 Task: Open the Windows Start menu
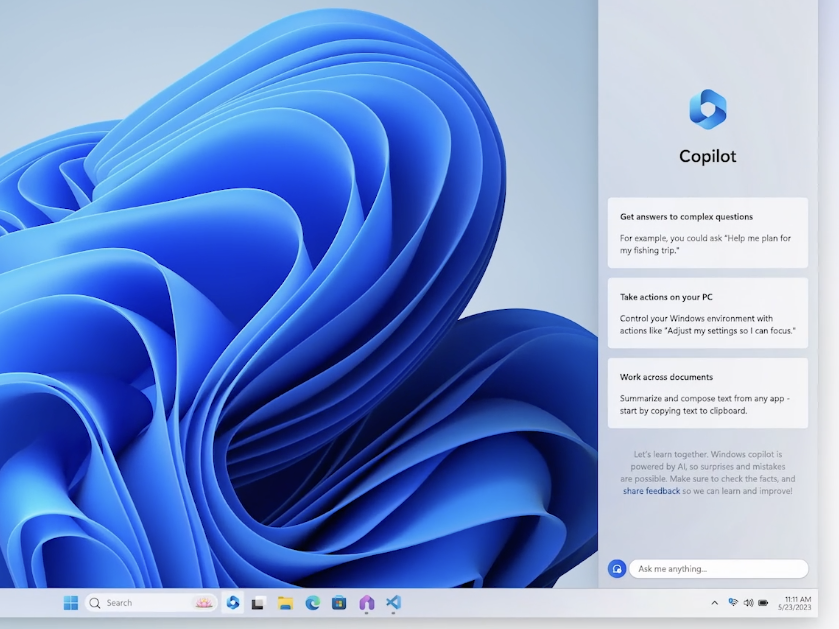point(71,603)
